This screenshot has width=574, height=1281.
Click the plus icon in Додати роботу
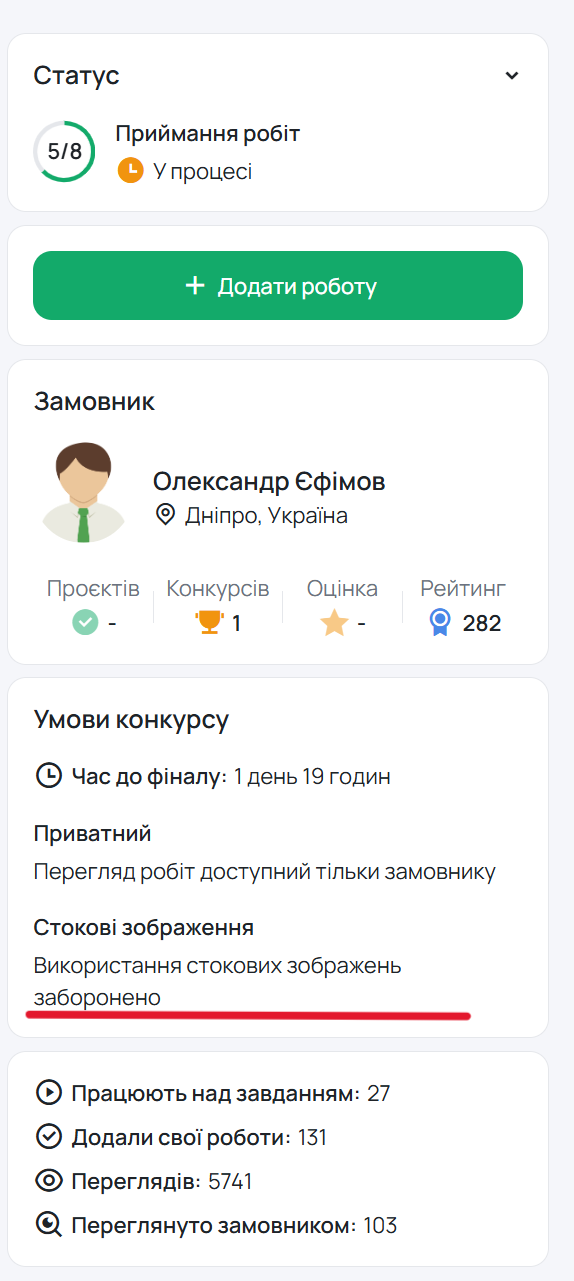coord(195,287)
